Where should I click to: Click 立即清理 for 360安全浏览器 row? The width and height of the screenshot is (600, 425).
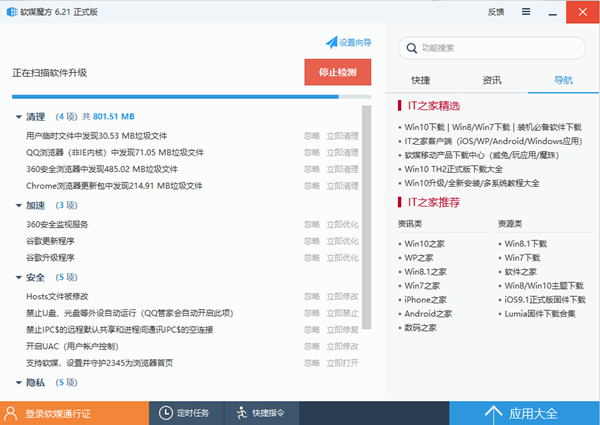point(342,169)
